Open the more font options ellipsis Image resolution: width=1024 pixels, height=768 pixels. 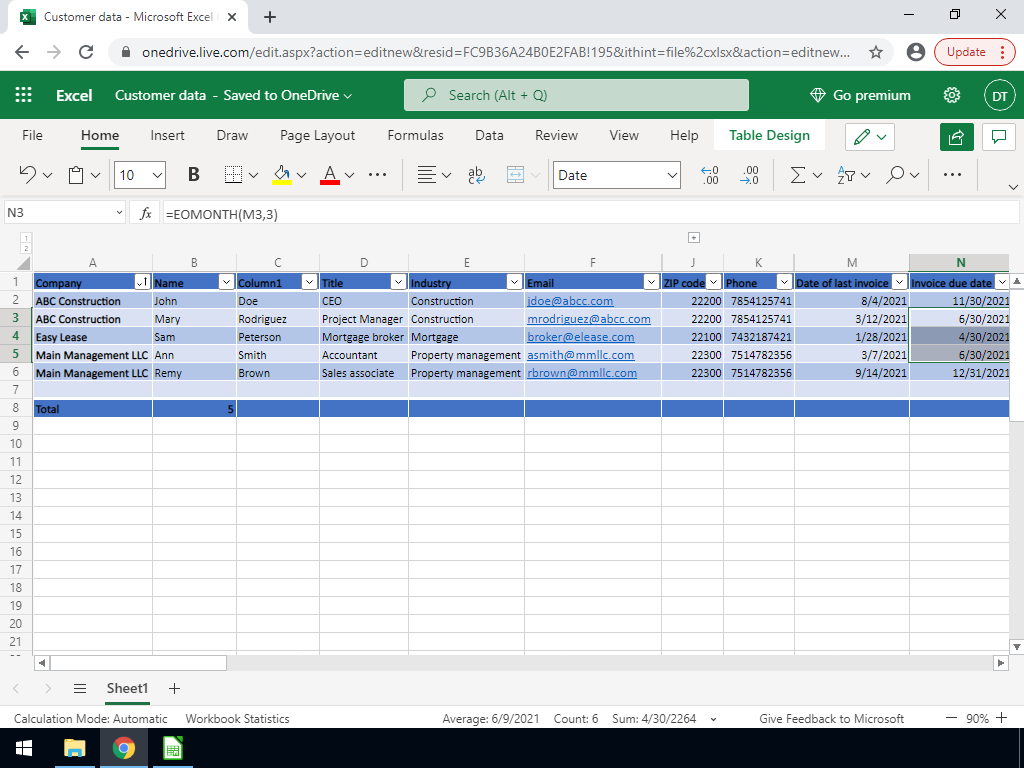pos(377,174)
